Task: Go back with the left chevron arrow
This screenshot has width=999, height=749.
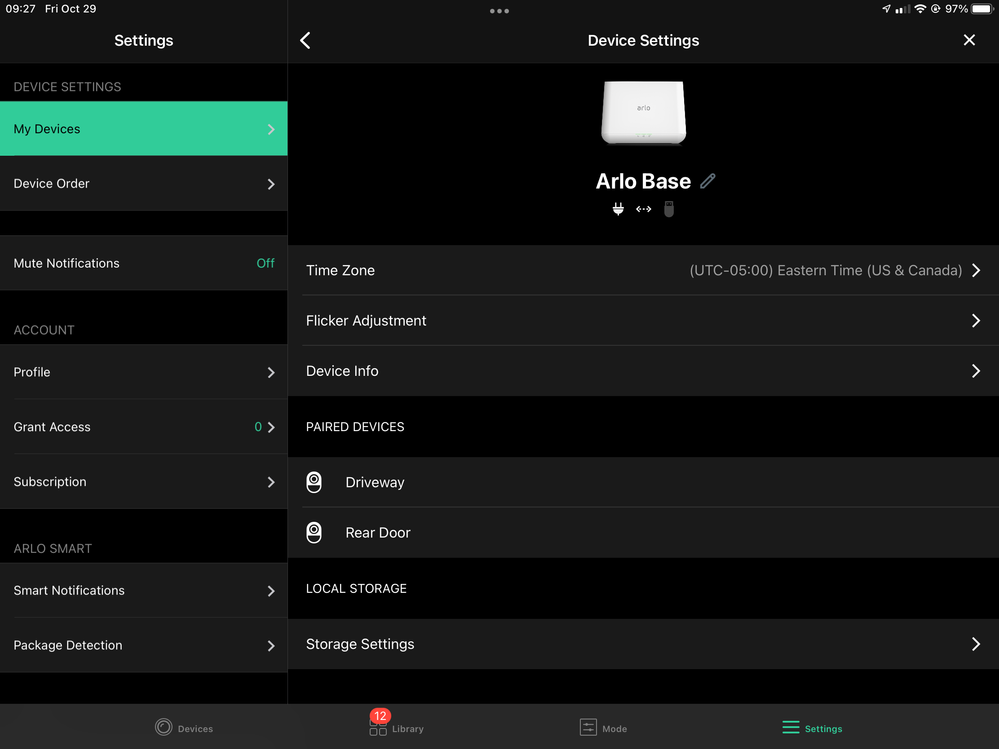Action: coord(305,41)
